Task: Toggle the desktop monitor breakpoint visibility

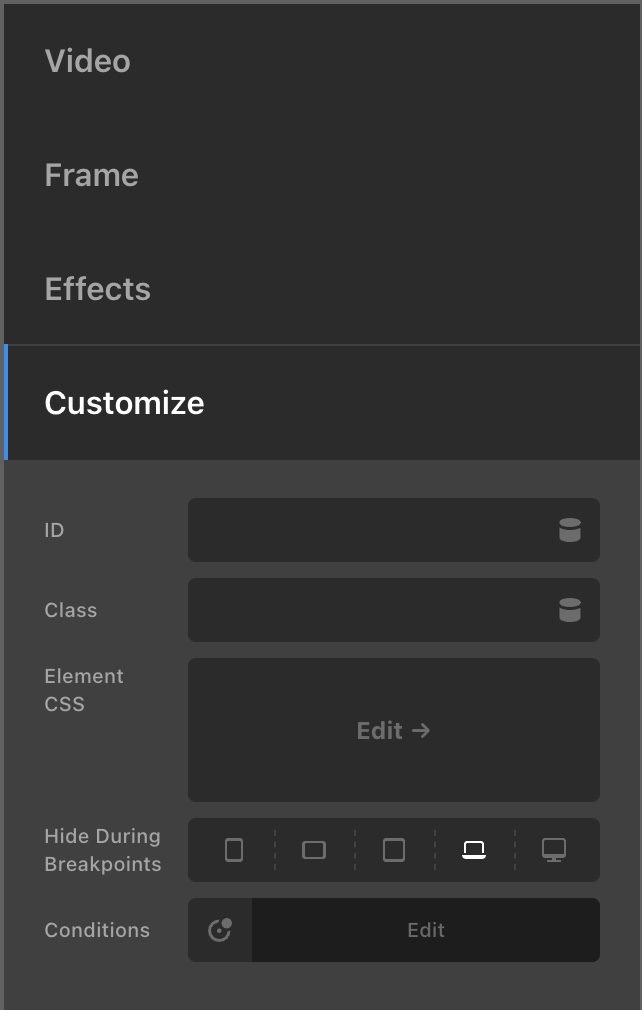Action: pos(554,850)
